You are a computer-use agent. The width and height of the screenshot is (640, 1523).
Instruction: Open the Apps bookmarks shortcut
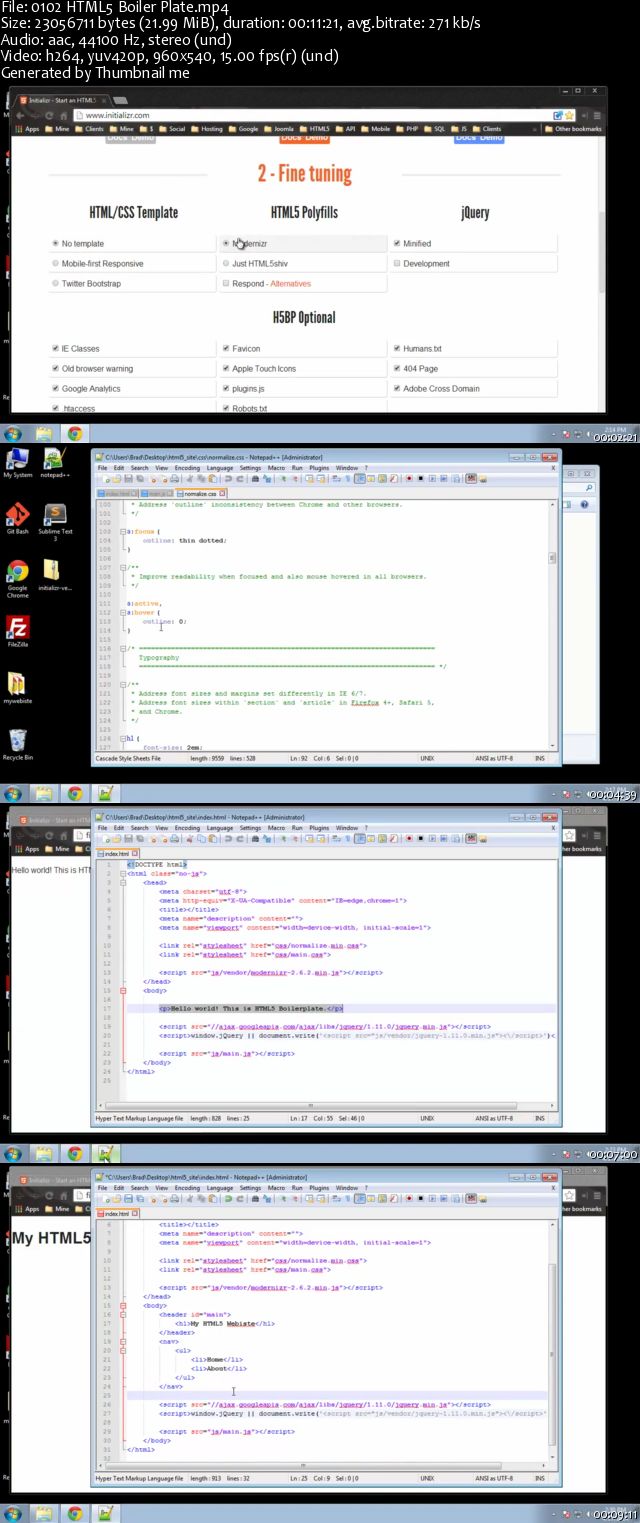pos(27,129)
